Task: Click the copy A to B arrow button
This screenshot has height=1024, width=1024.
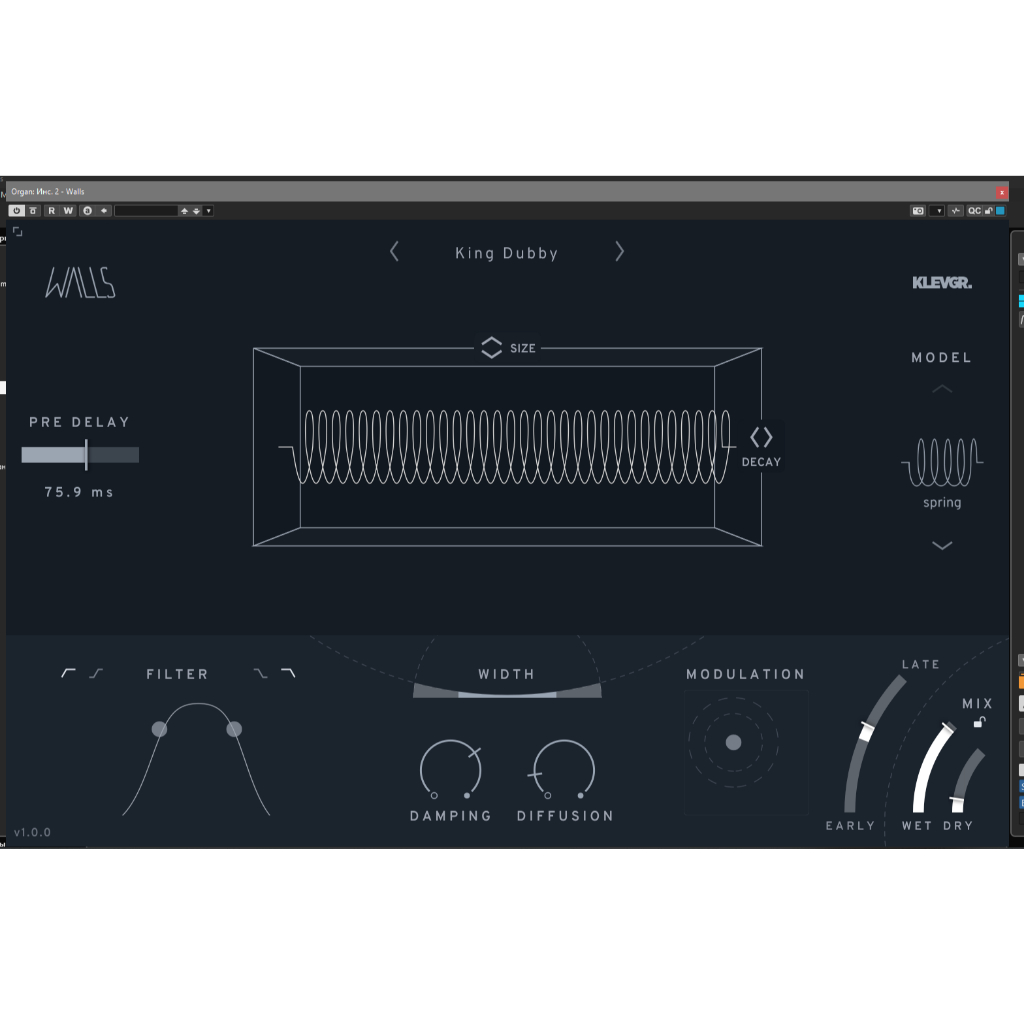Action: (104, 211)
